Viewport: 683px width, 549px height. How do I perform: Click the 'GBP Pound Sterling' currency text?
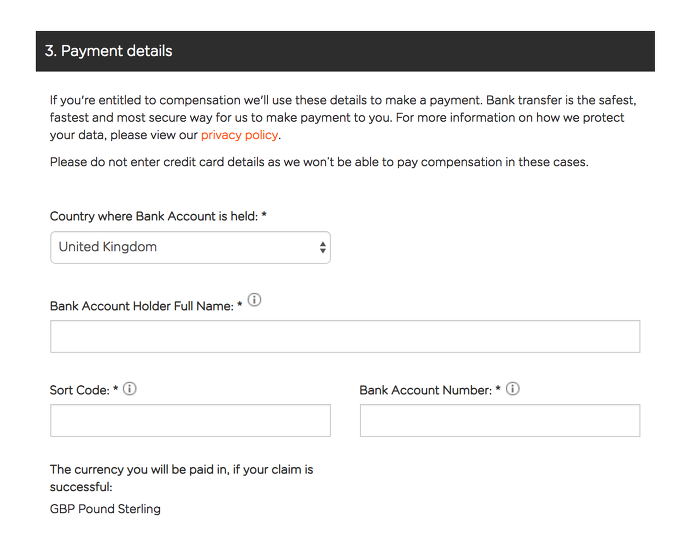[105, 509]
